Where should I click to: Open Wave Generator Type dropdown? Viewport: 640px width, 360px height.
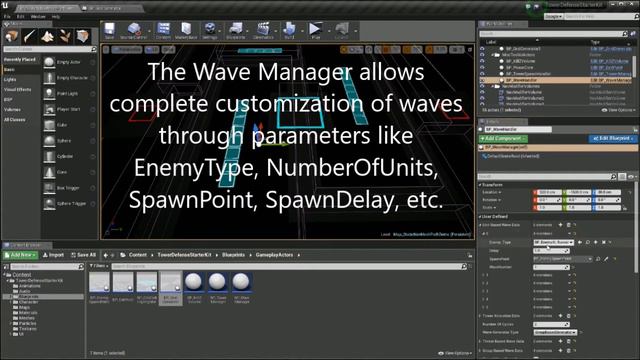tap(555, 333)
